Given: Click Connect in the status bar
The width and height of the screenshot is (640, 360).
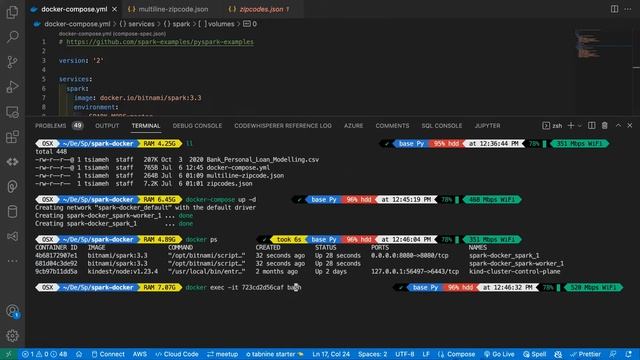Looking at the screenshot, I should point(108,354).
